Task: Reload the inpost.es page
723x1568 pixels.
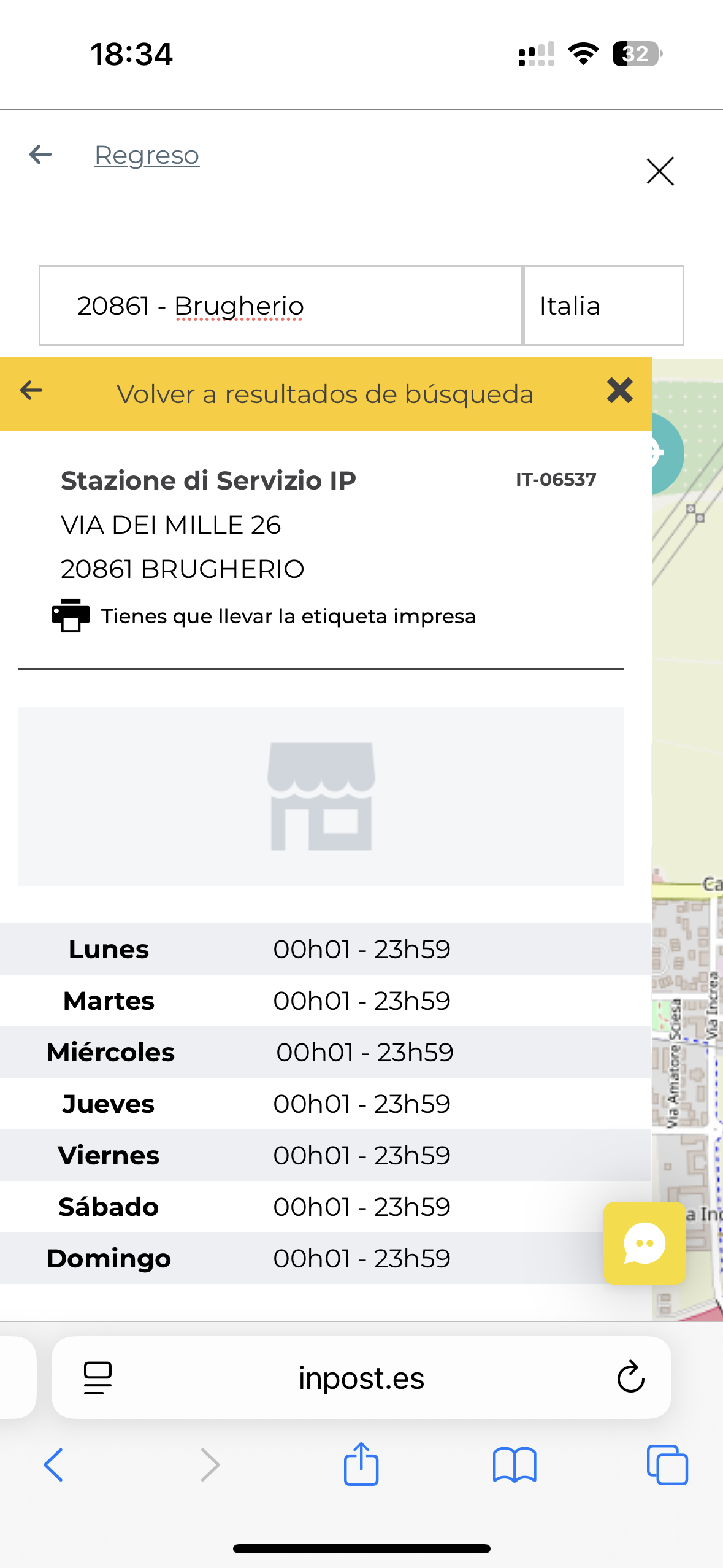Action: click(630, 1378)
